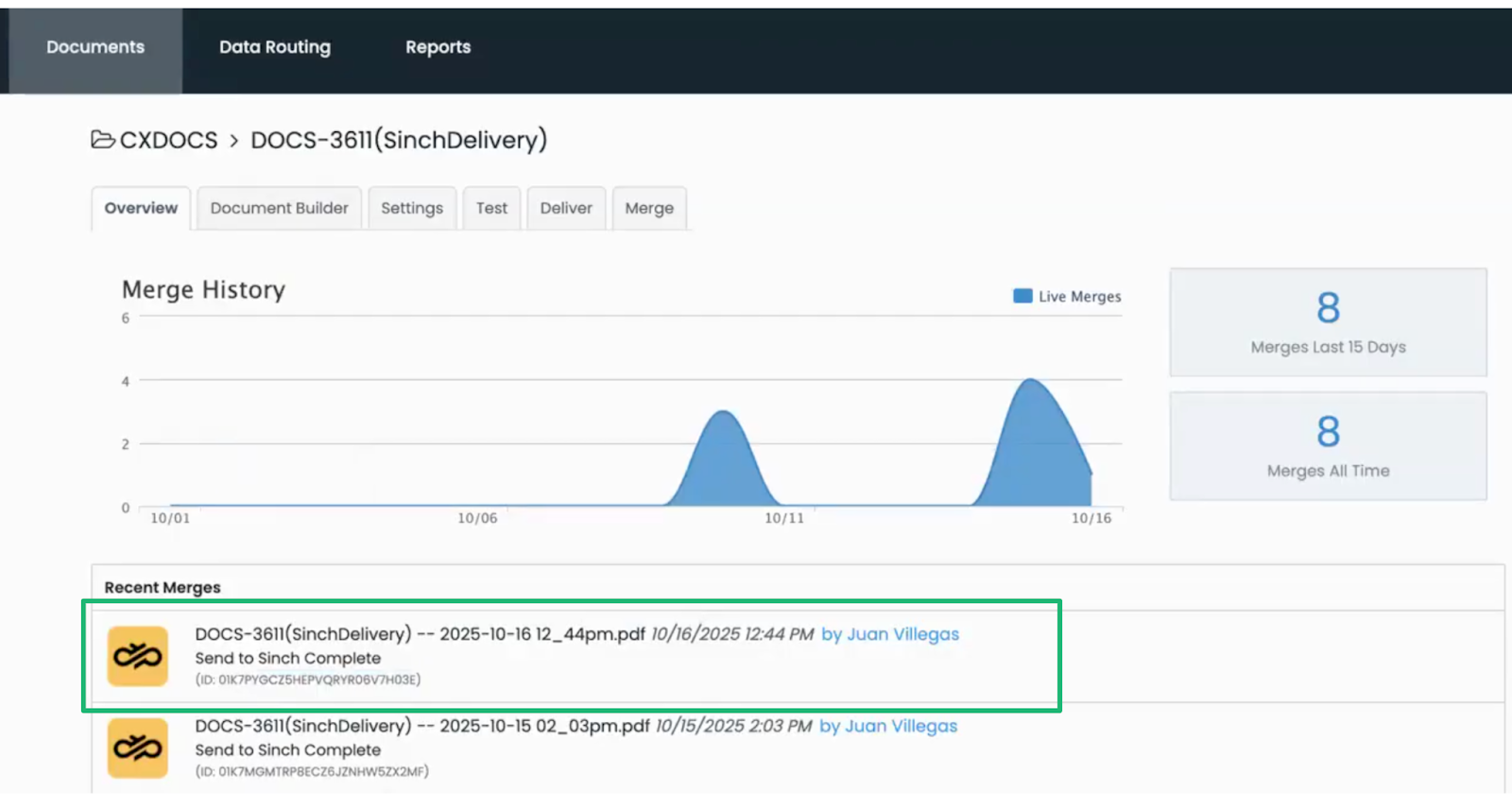
Task: Open the 2025-10-16 12_44pm.pdf merge file
Action: coord(420,634)
